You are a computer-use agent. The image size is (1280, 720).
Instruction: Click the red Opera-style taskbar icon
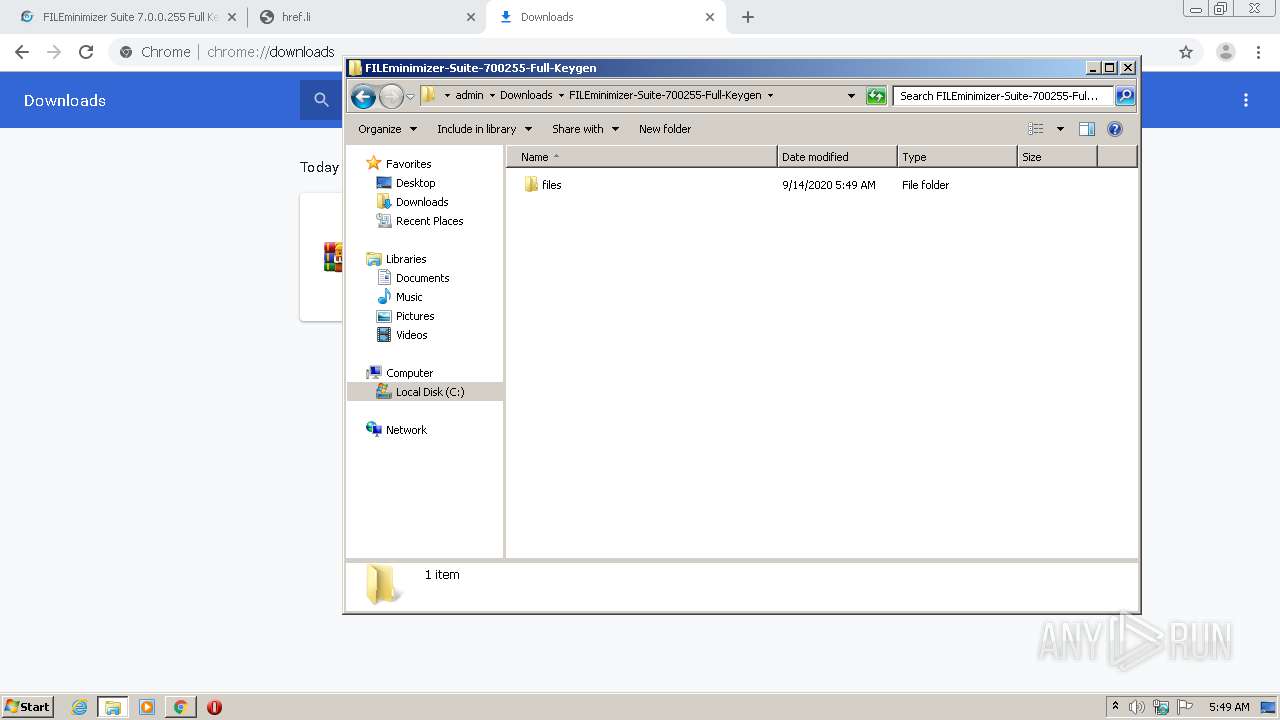coord(214,707)
